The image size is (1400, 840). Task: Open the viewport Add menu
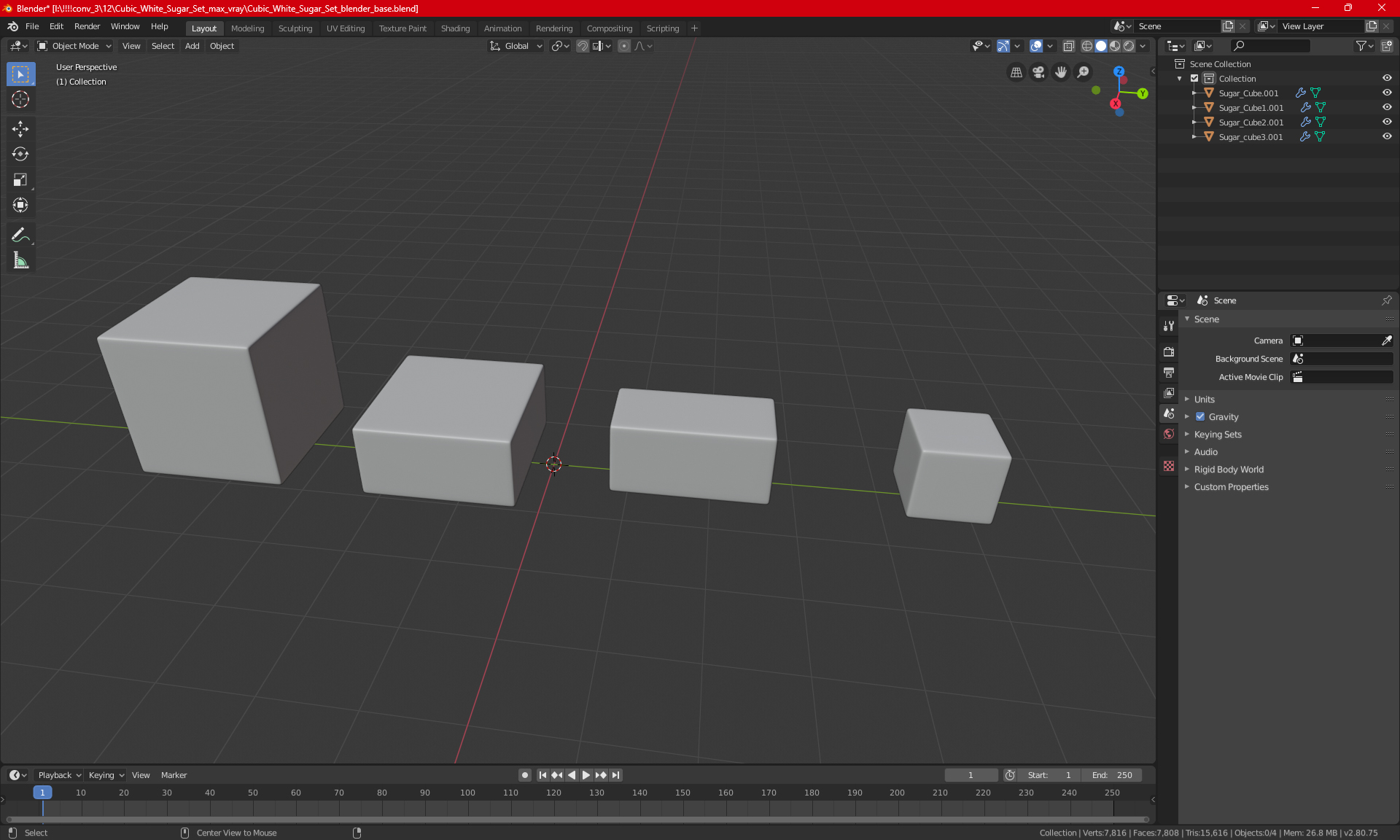tap(192, 46)
